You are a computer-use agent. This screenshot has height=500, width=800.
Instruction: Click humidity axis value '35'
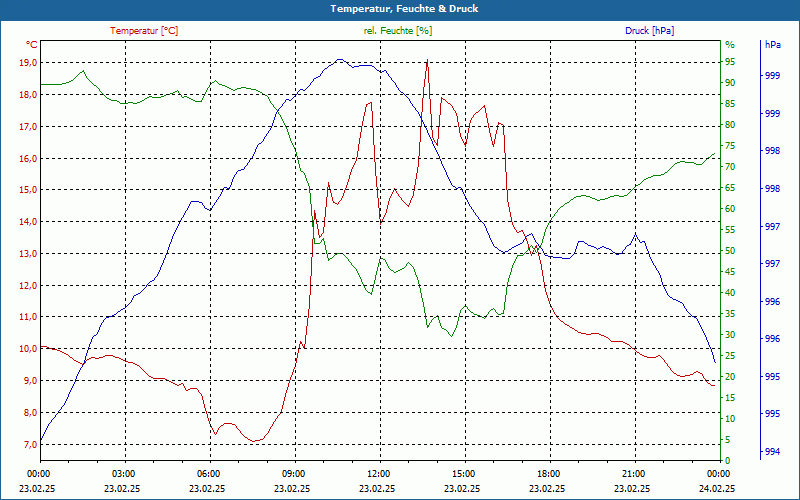pos(730,314)
